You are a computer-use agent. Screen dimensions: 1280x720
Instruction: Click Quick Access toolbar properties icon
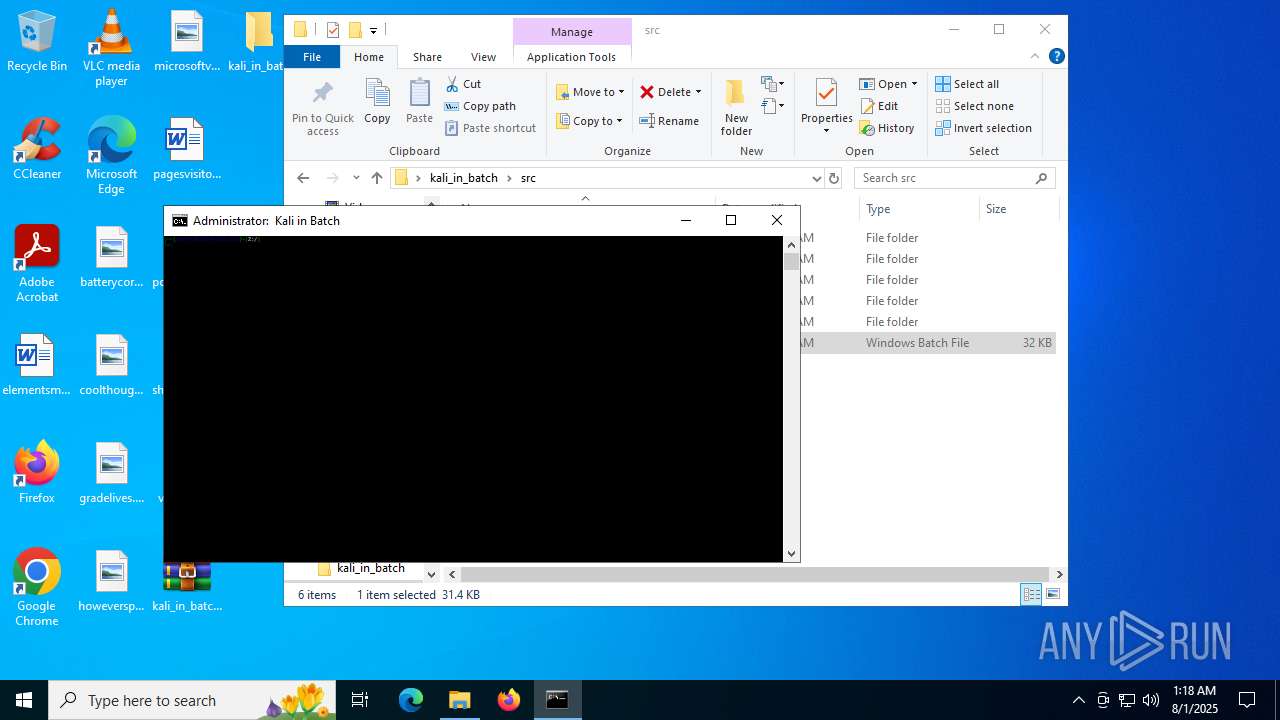point(333,30)
